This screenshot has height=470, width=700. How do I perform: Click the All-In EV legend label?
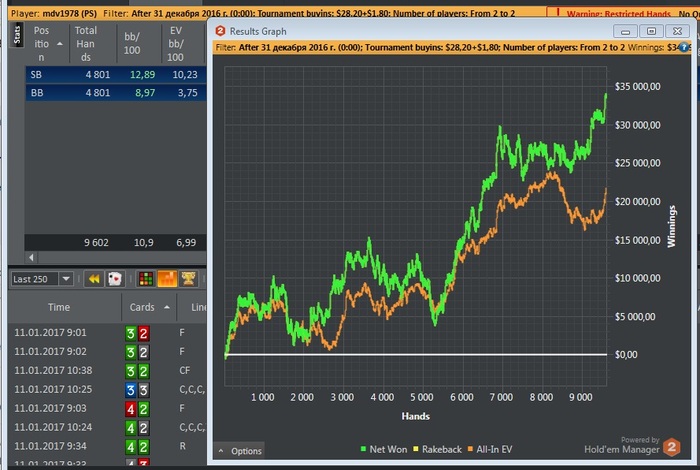point(494,449)
